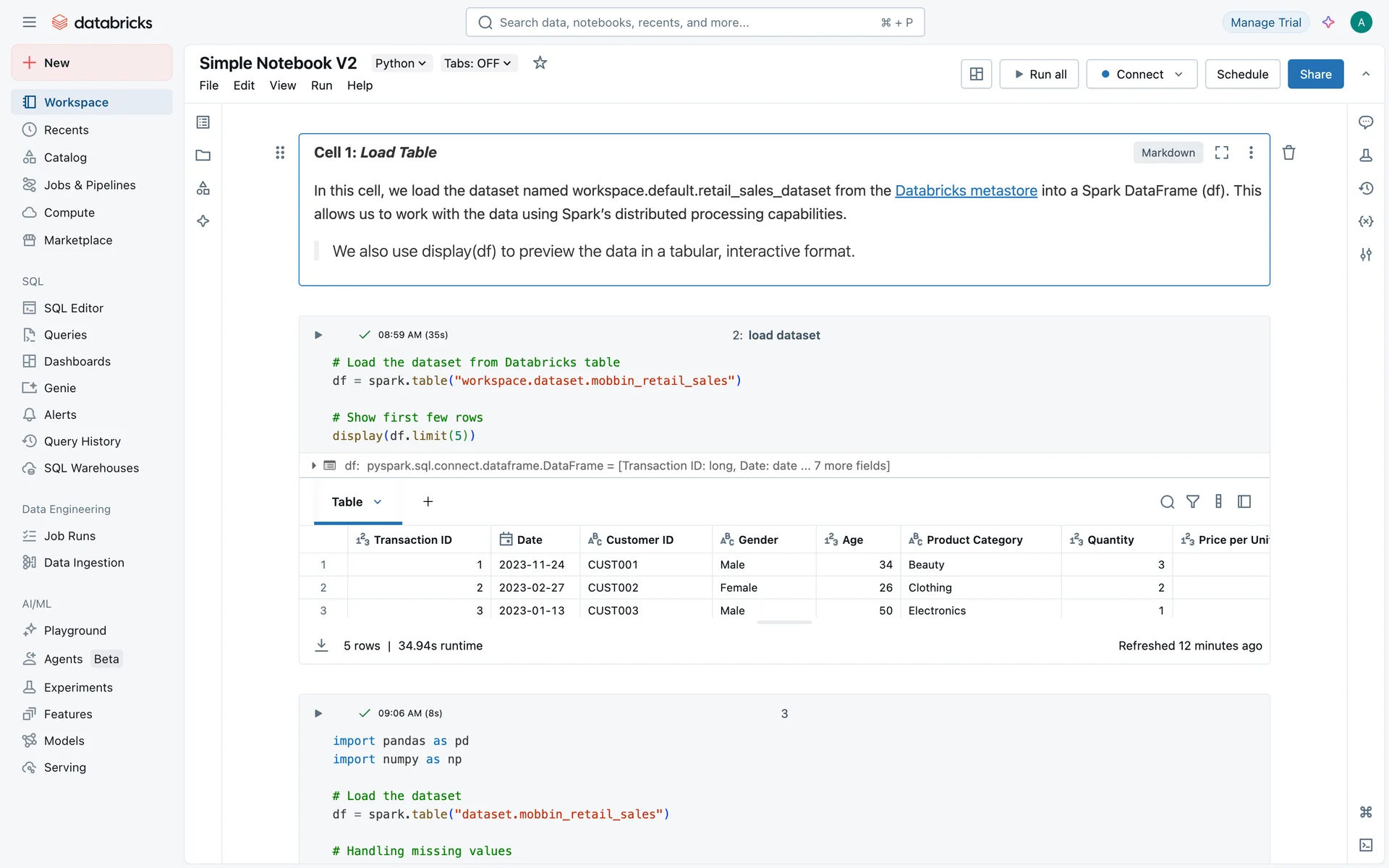Open the Run menu
This screenshot has width=1389, height=868.
321,85
